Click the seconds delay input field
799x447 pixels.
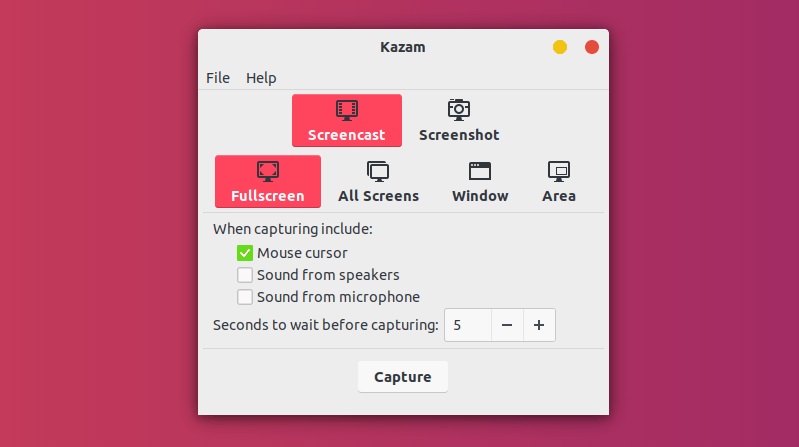tap(468, 325)
